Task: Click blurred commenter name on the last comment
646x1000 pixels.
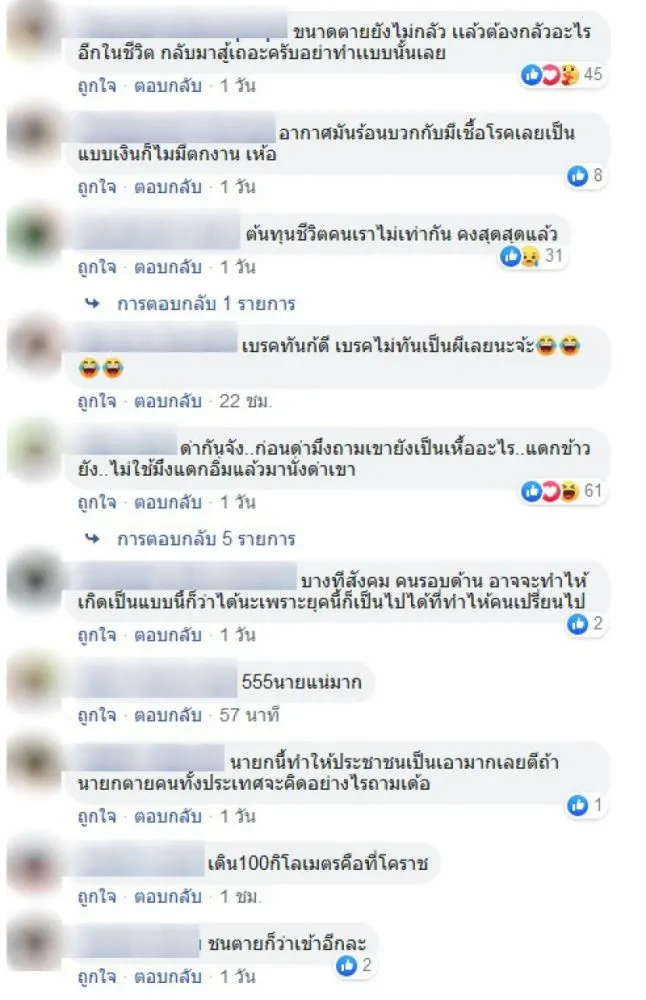Action: 138,943
